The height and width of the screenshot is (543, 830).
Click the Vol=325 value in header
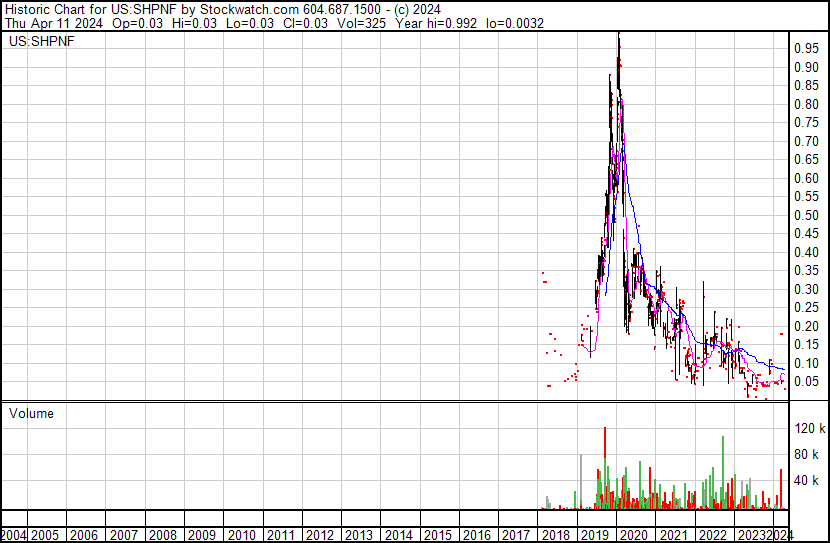(x=362, y=23)
